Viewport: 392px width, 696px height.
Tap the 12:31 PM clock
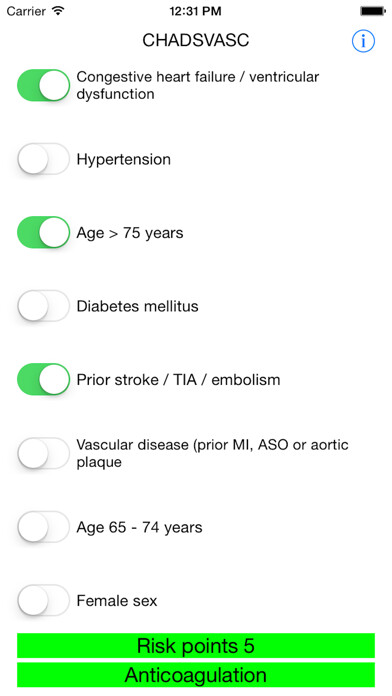[x=195, y=11]
